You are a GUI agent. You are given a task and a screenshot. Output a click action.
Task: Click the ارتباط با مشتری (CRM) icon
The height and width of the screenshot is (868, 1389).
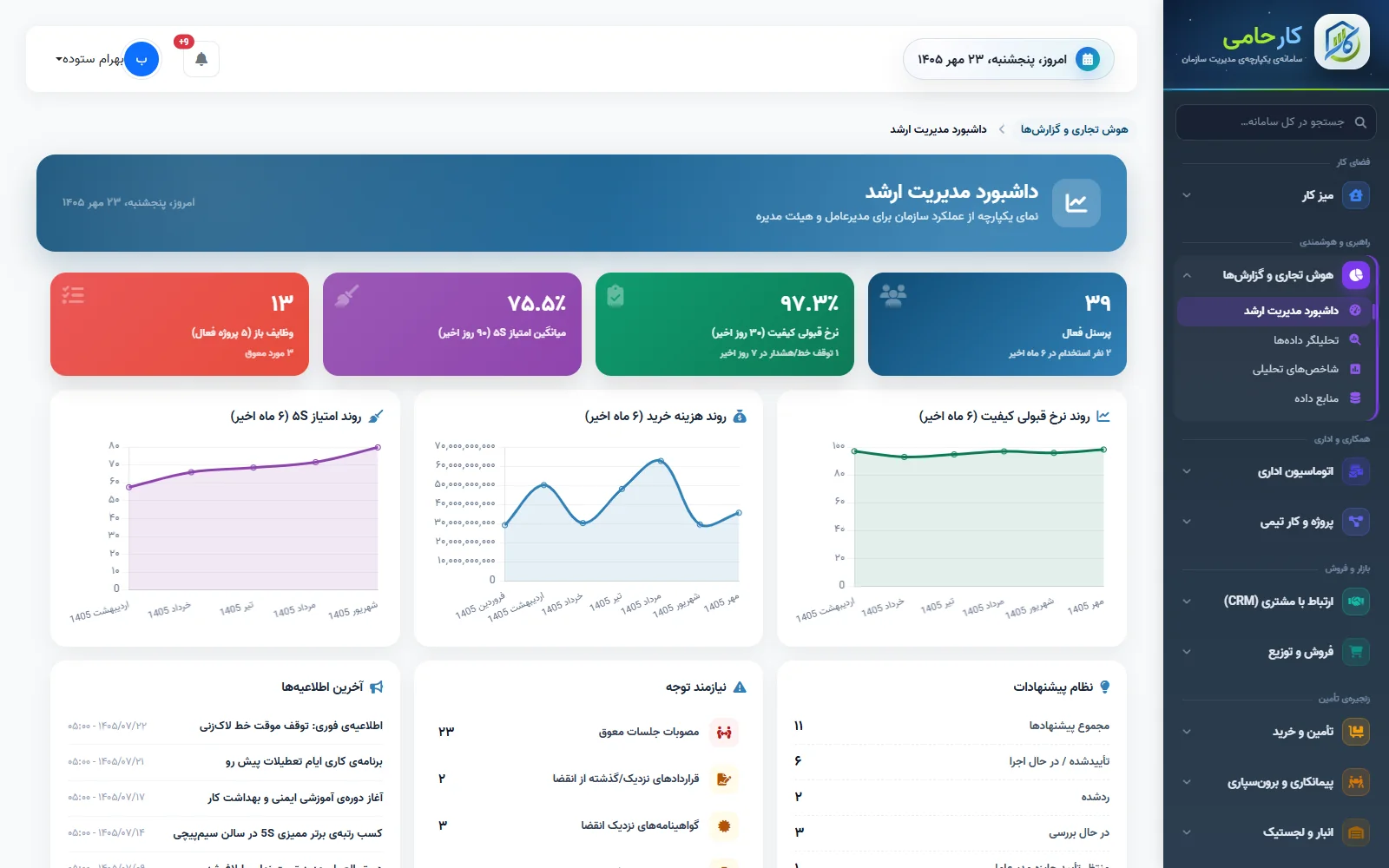click(x=1356, y=602)
